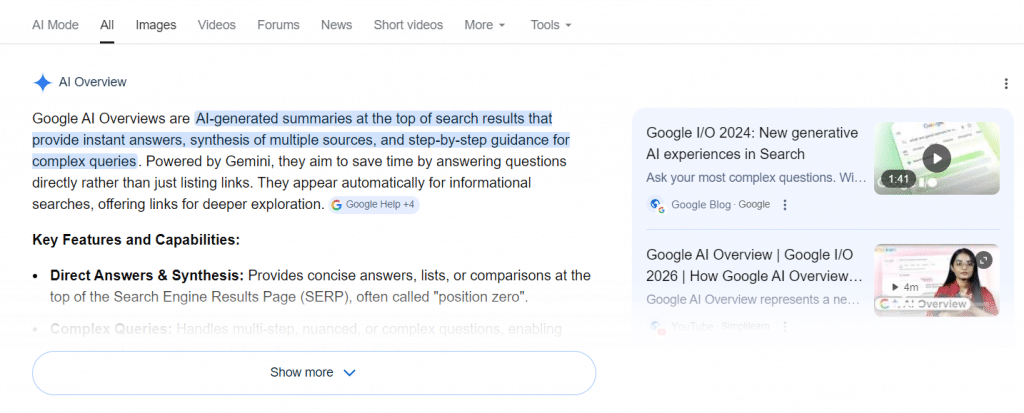Open the Images tab
The height and width of the screenshot is (413, 1024).
tap(156, 25)
